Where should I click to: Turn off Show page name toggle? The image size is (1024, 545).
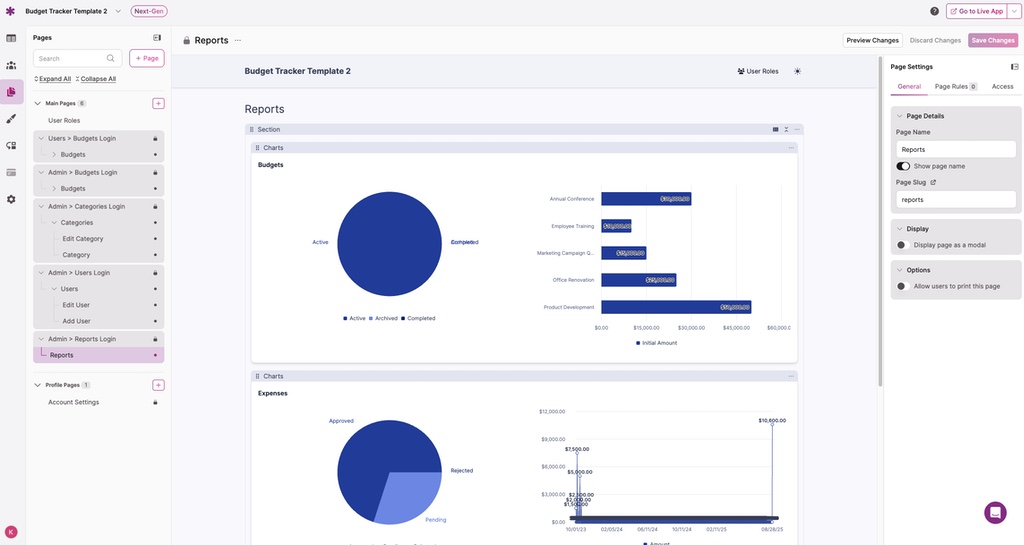point(903,166)
